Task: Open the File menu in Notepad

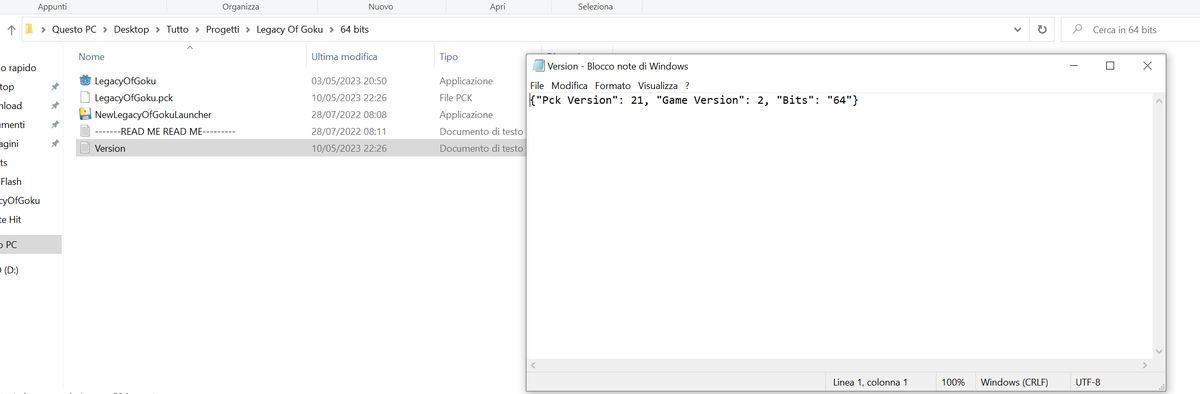Action: [537, 86]
